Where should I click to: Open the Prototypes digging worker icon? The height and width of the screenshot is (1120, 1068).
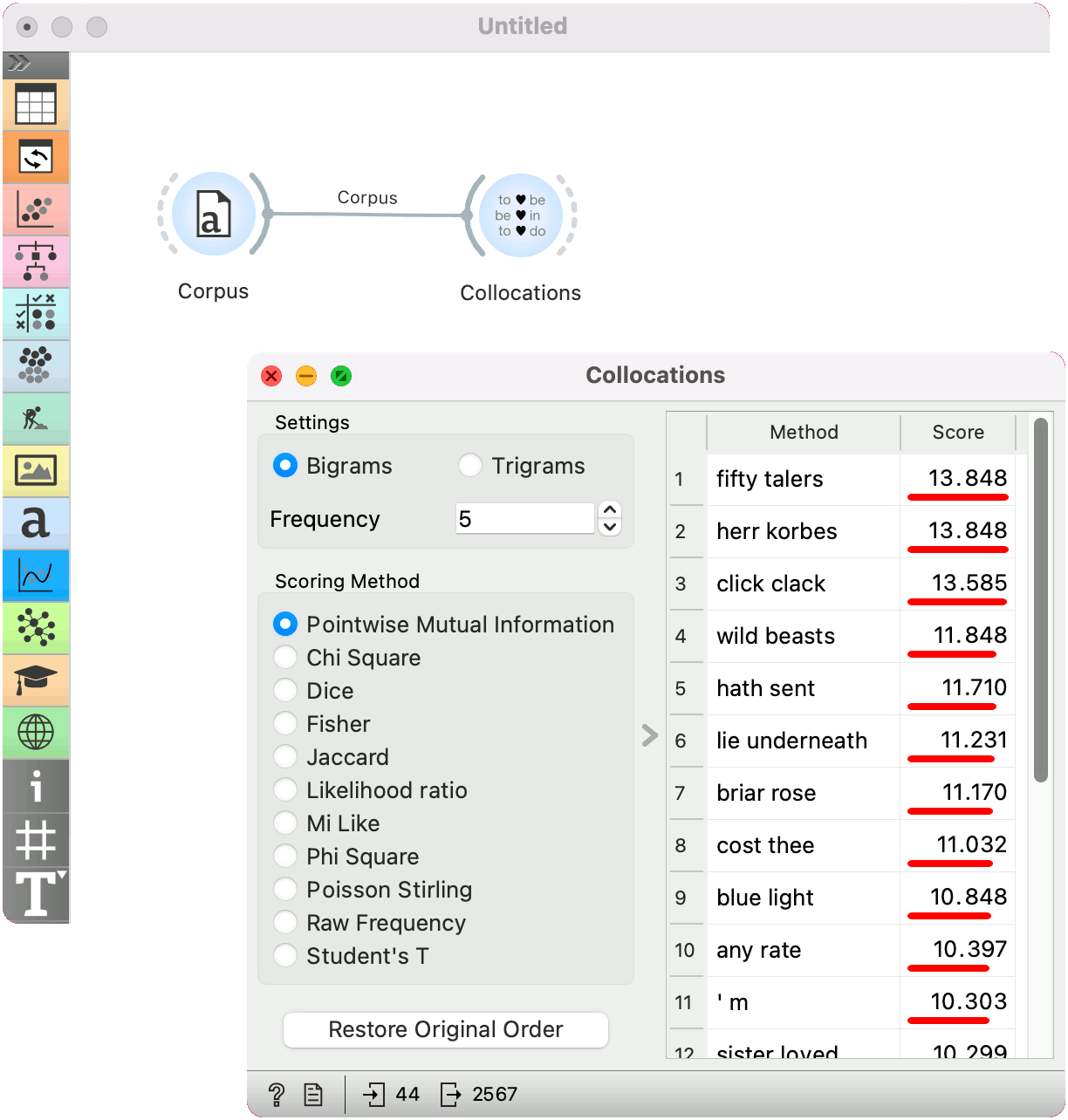[36, 419]
